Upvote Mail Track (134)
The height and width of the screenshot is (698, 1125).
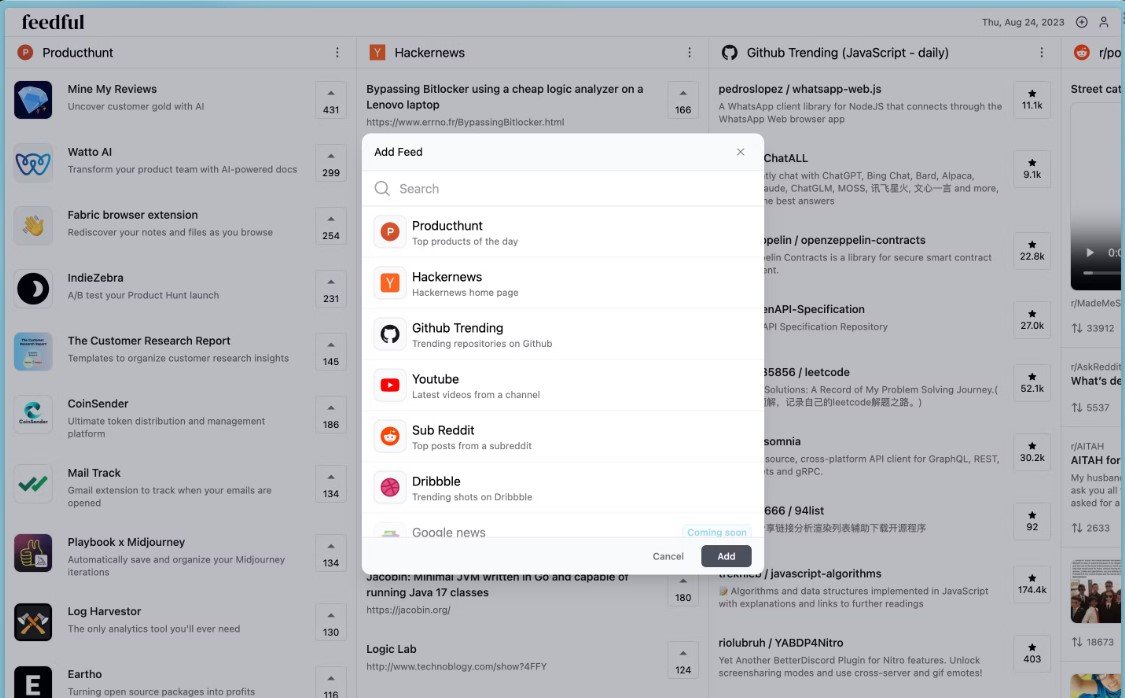click(x=331, y=484)
